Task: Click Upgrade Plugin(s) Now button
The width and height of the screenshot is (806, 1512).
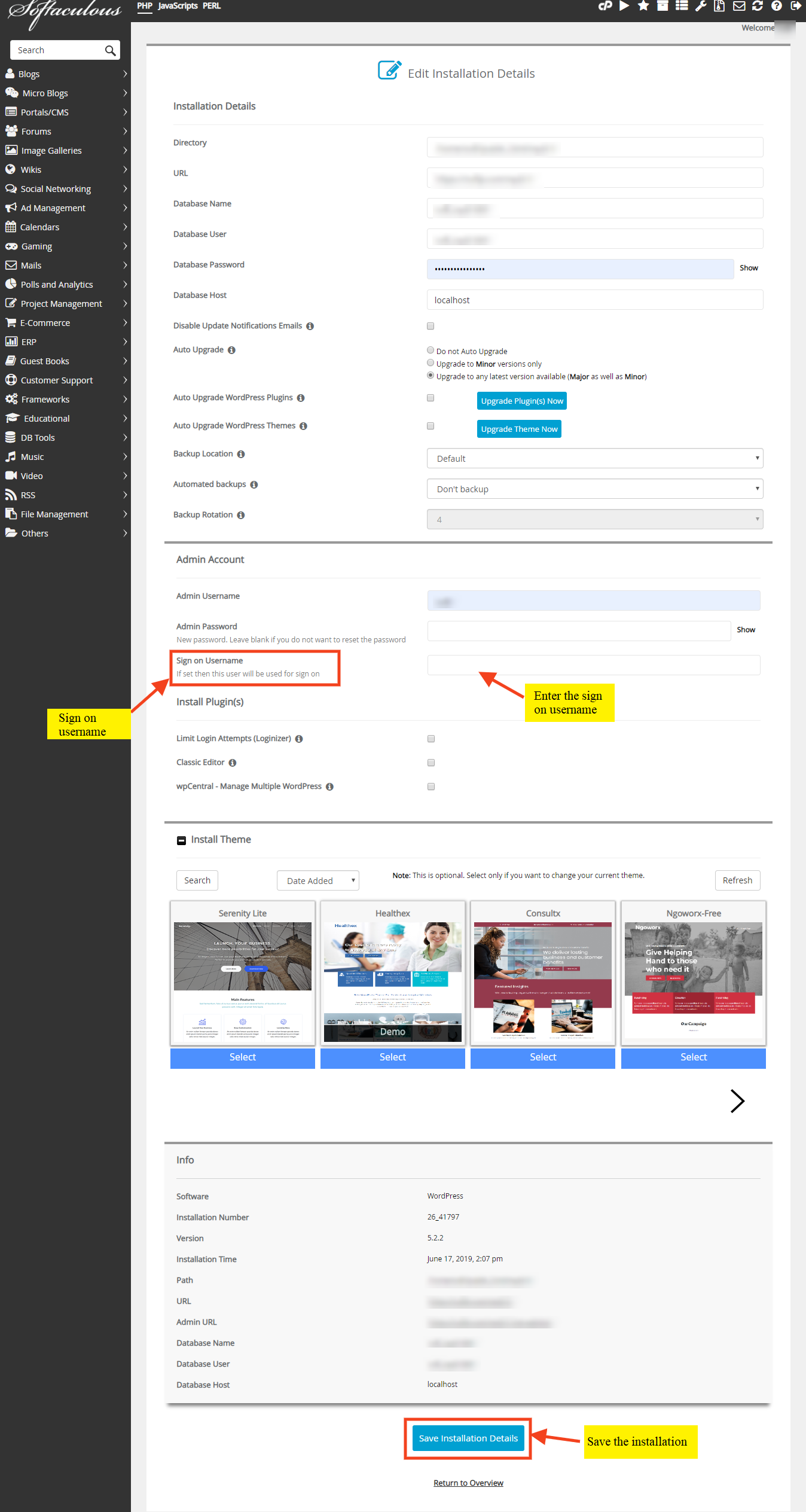Action: [x=522, y=401]
